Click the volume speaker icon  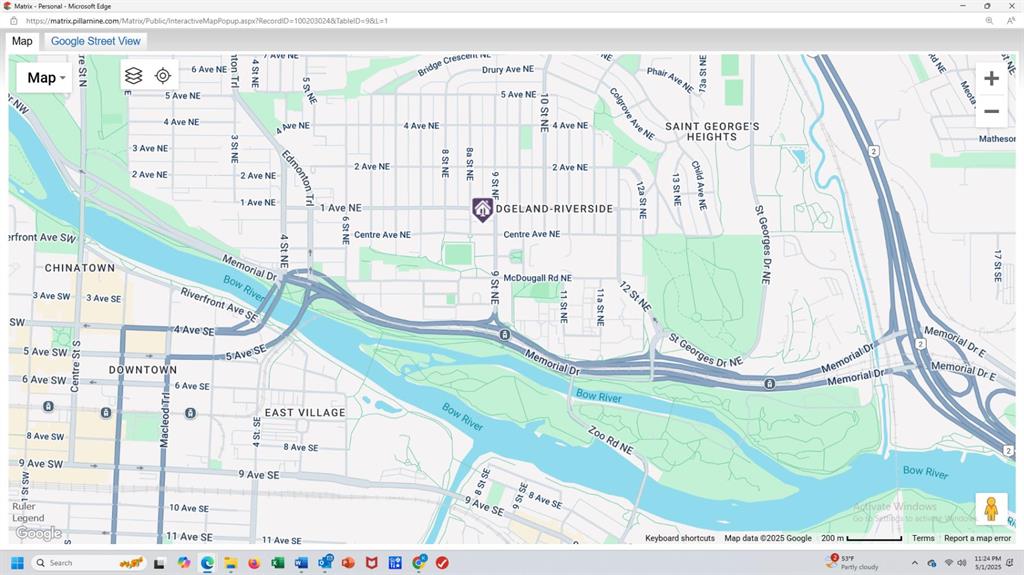click(961, 563)
